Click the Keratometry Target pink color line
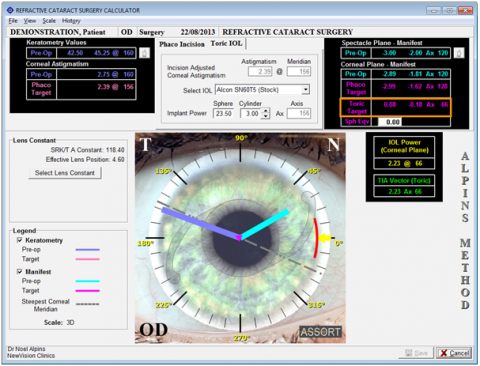Screen dimensions: 480x366 click(x=88, y=259)
